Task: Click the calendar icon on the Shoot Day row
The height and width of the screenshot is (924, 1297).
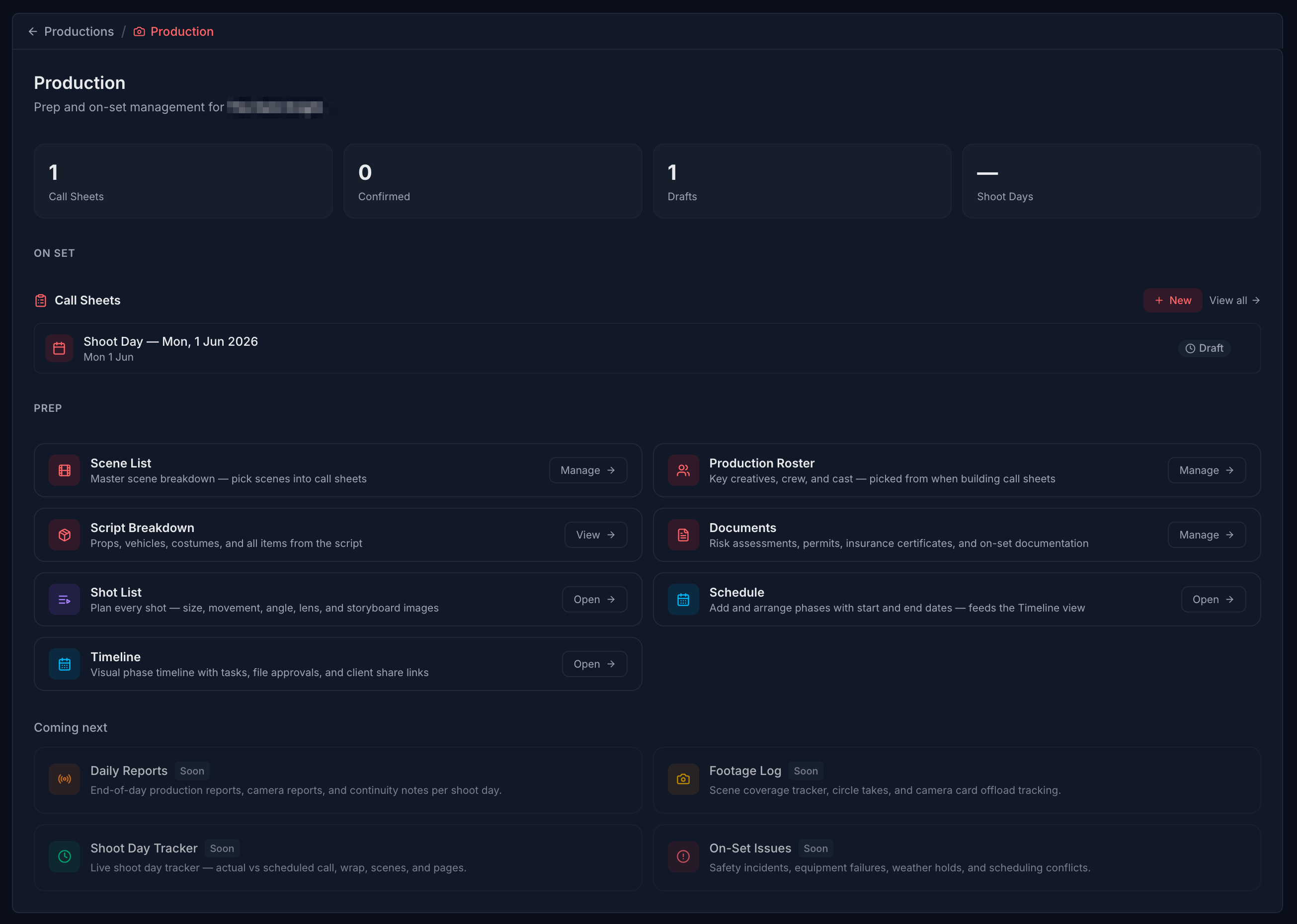Action: coord(59,348)
